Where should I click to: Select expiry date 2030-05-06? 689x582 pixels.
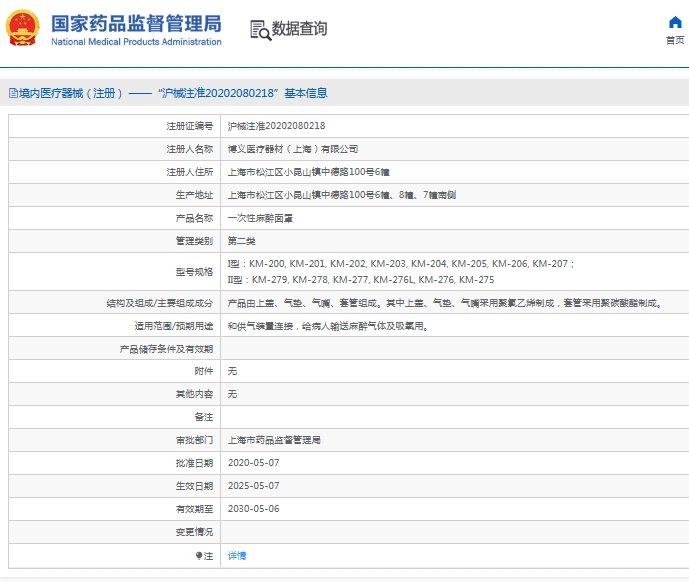coord(254,509)
